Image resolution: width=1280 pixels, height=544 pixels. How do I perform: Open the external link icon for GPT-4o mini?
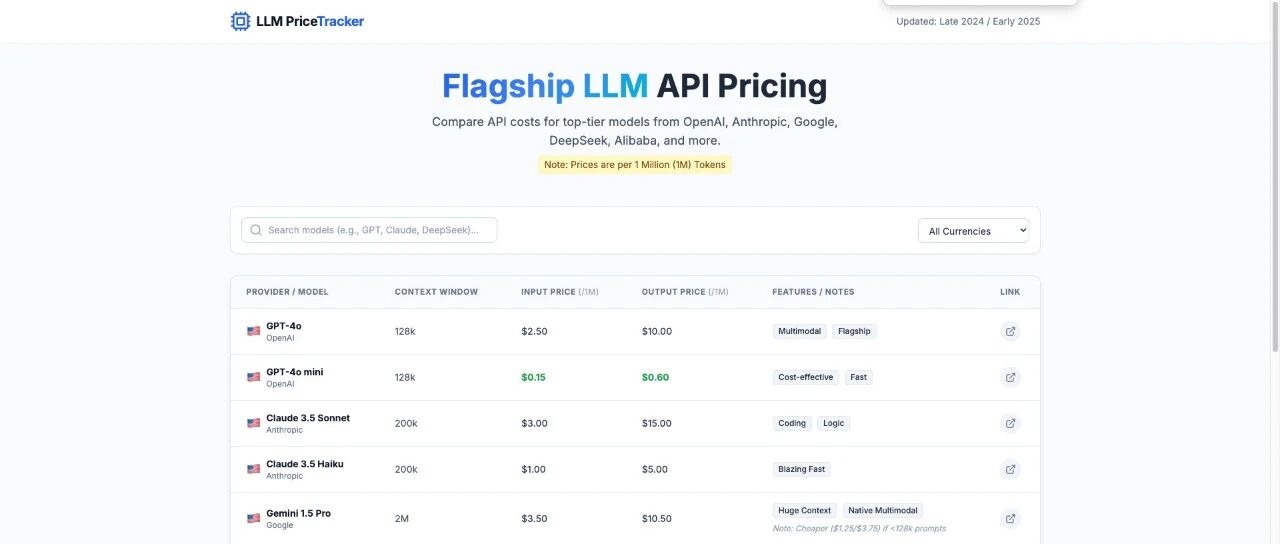click(x=1010, y=377)
